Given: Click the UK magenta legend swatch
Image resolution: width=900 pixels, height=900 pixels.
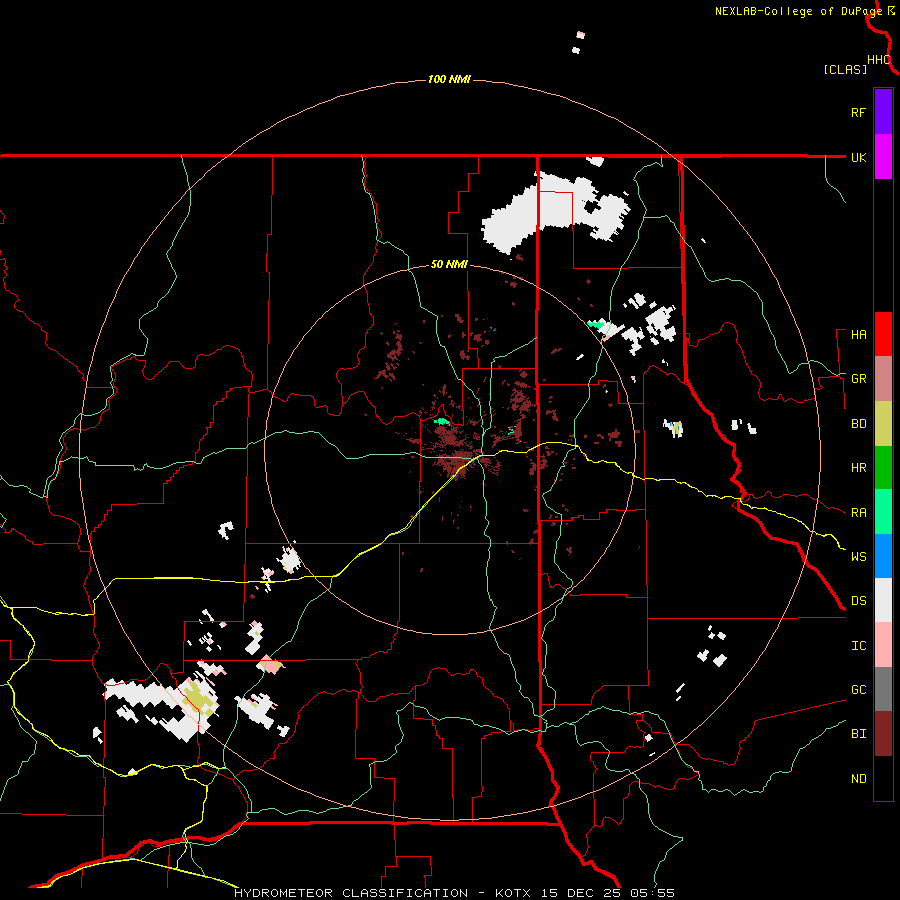Looking at the screenshot, I should [883, 157].
